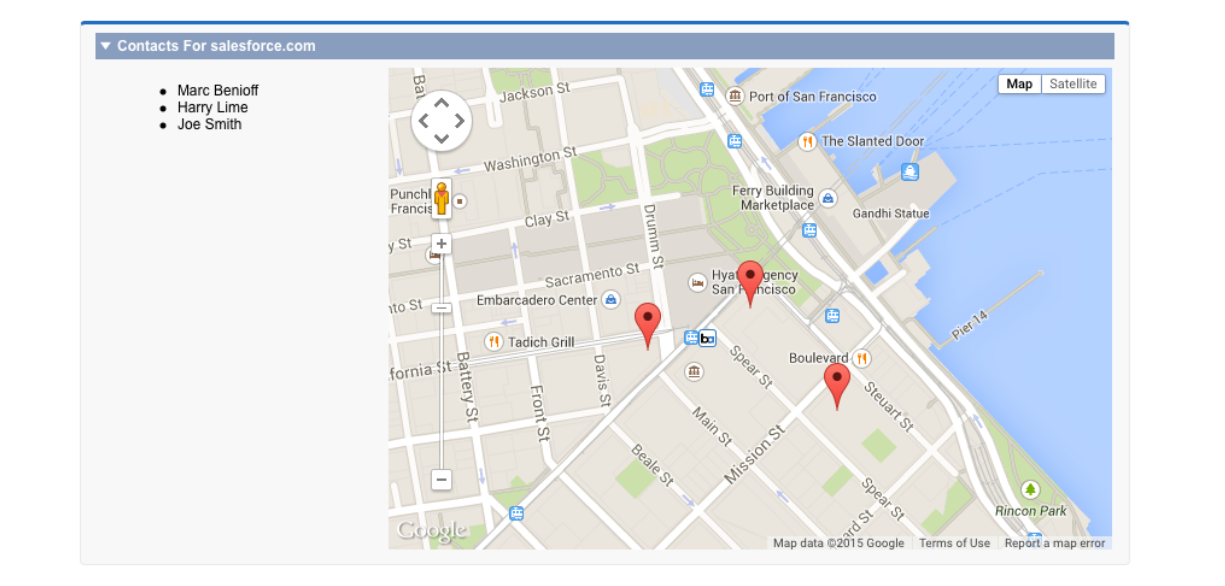
Task: Select the Ferry Building Marketplace place icon
Action: tap(828, 198)
